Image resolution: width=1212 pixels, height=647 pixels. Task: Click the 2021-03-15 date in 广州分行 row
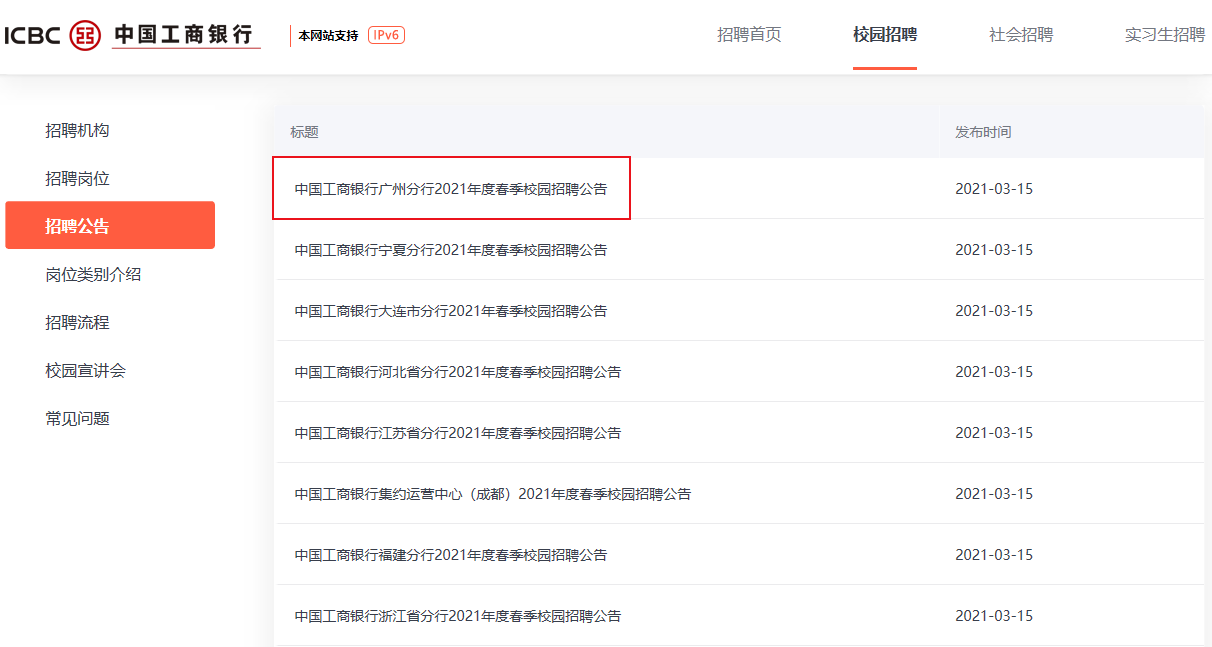tap(994, 188)
